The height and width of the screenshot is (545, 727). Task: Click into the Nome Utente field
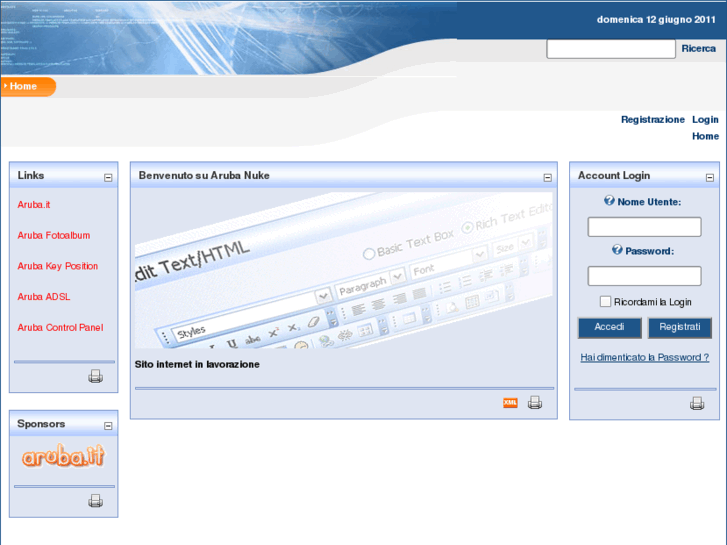point(644,227)
